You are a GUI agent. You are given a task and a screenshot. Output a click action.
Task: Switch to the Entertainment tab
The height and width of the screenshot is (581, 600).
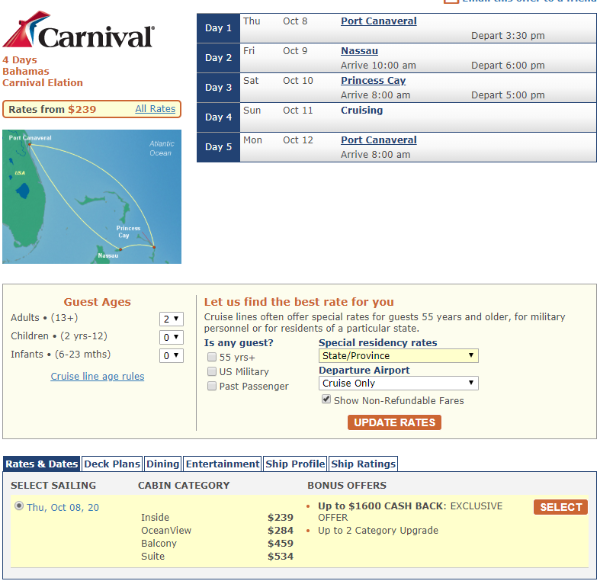click(222, 464)
